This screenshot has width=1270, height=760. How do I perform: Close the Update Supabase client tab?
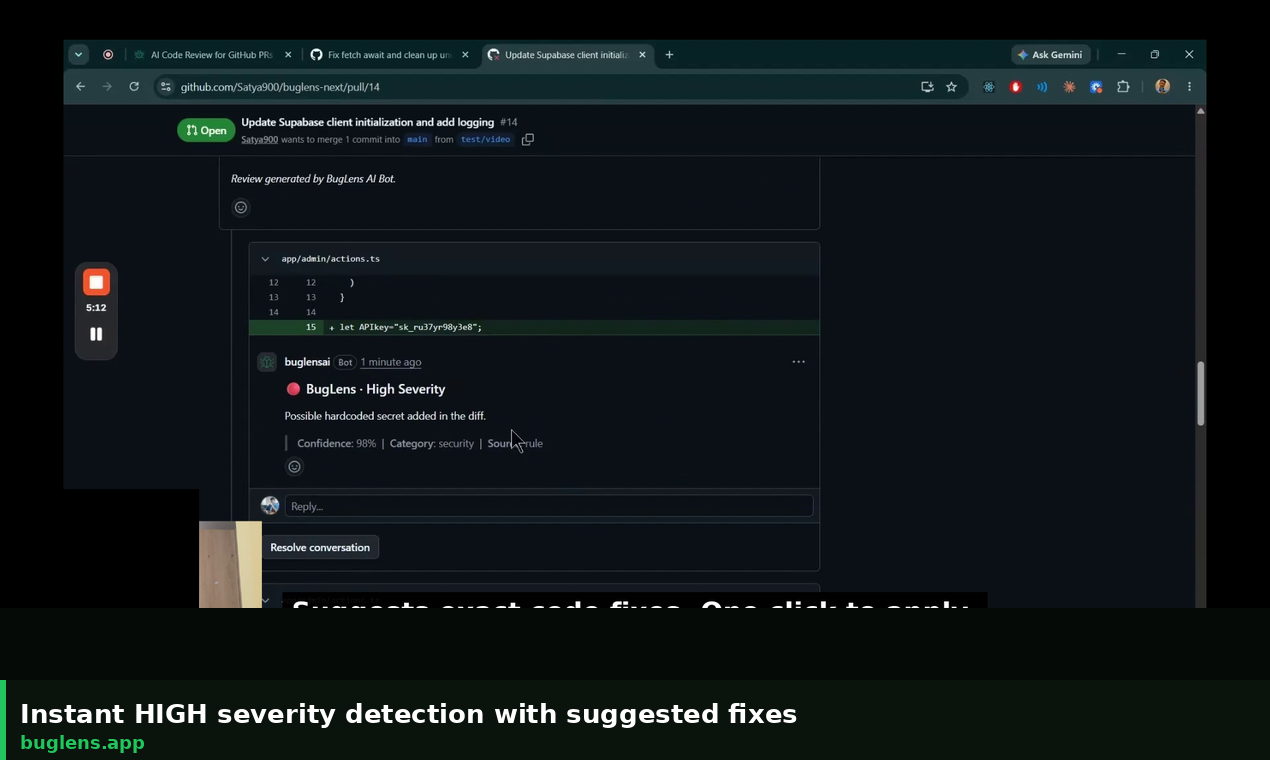tap(642, 55)
